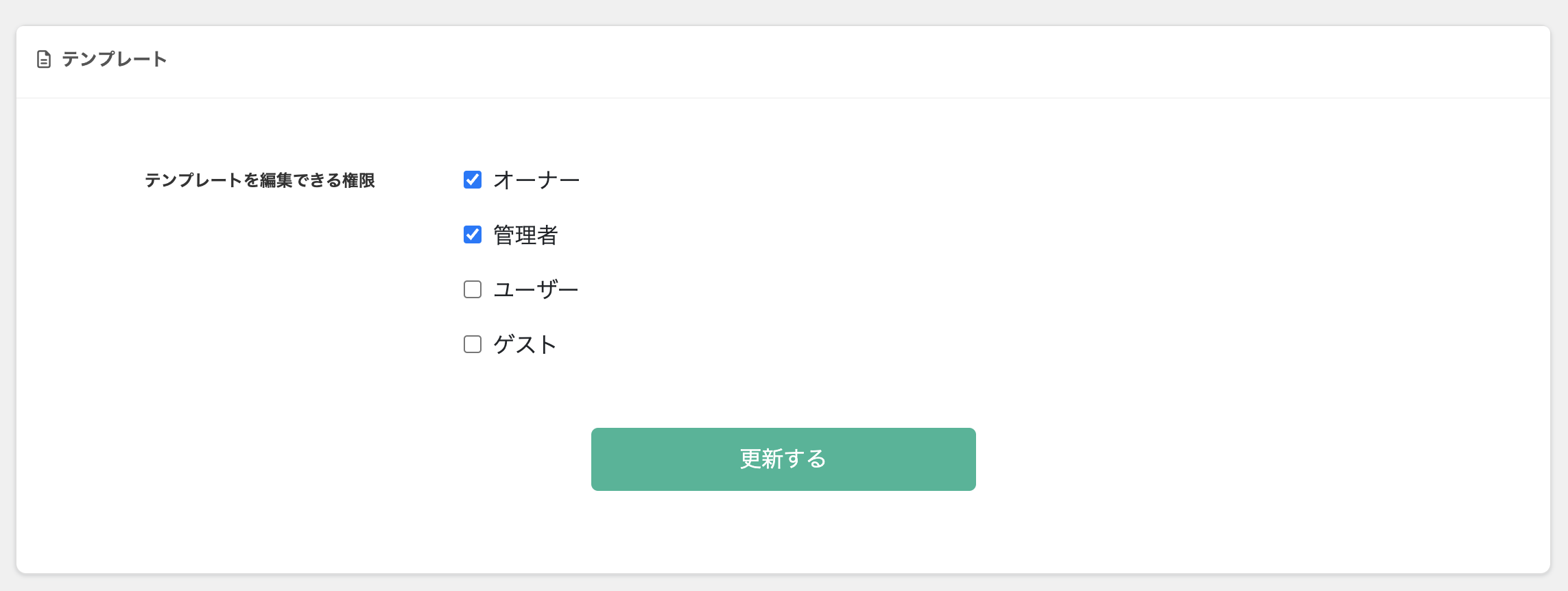The image size is (1568, 591).
Task: Click the 管理者 label text
Action: click(x=525, y=235)
